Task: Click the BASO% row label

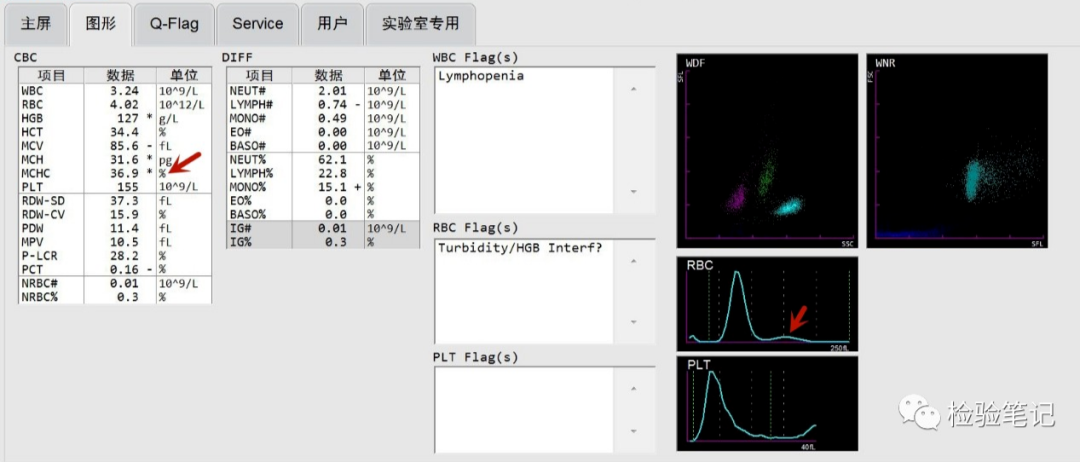Action: [x=246, y=215]
